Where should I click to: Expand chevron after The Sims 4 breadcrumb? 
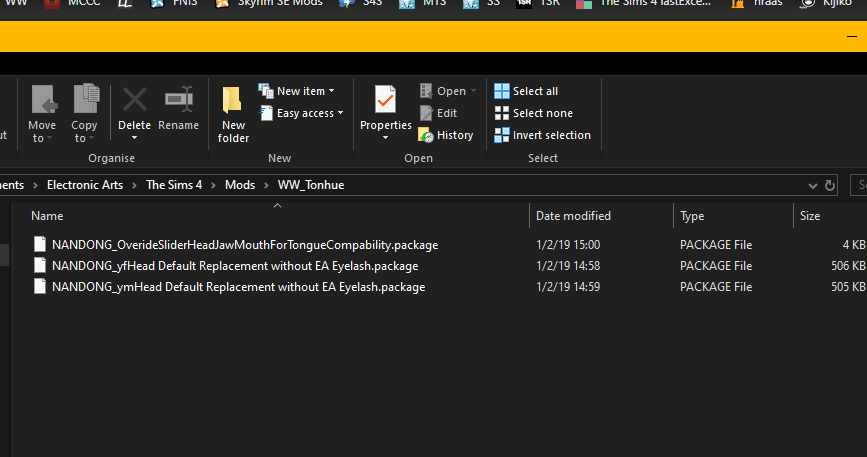pyautogui.click(x=213, y=185)
